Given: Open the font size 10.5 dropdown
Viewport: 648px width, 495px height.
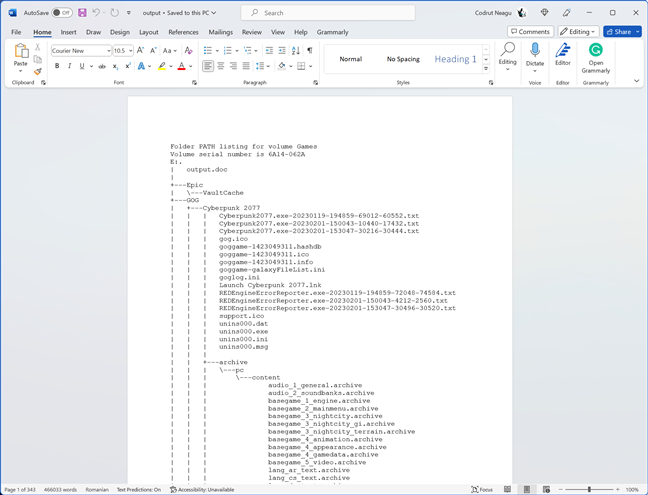Looking at the screenshot, I should [x=130, y=51].
